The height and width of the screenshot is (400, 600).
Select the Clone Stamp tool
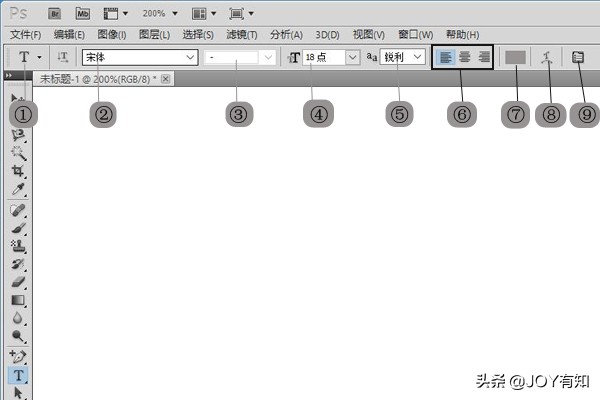pyautogui.click(x=18, y=246)
